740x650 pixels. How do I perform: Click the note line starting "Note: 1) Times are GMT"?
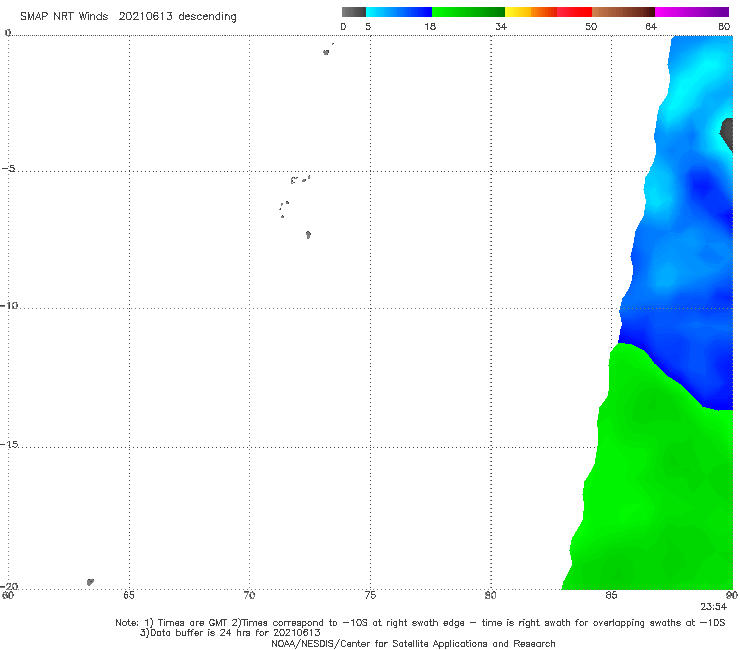coord(420,623)
